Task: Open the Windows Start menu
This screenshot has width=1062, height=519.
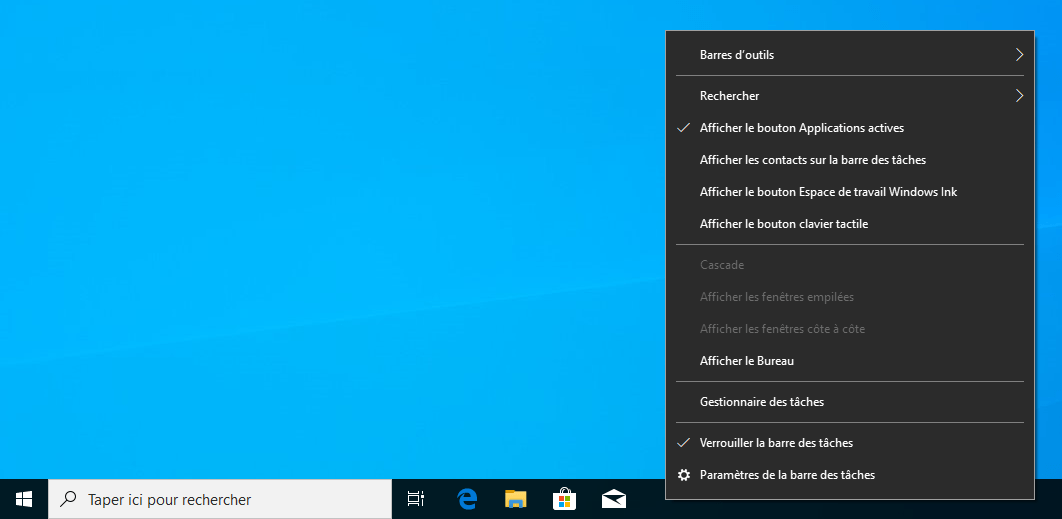Action: point(24,499)
